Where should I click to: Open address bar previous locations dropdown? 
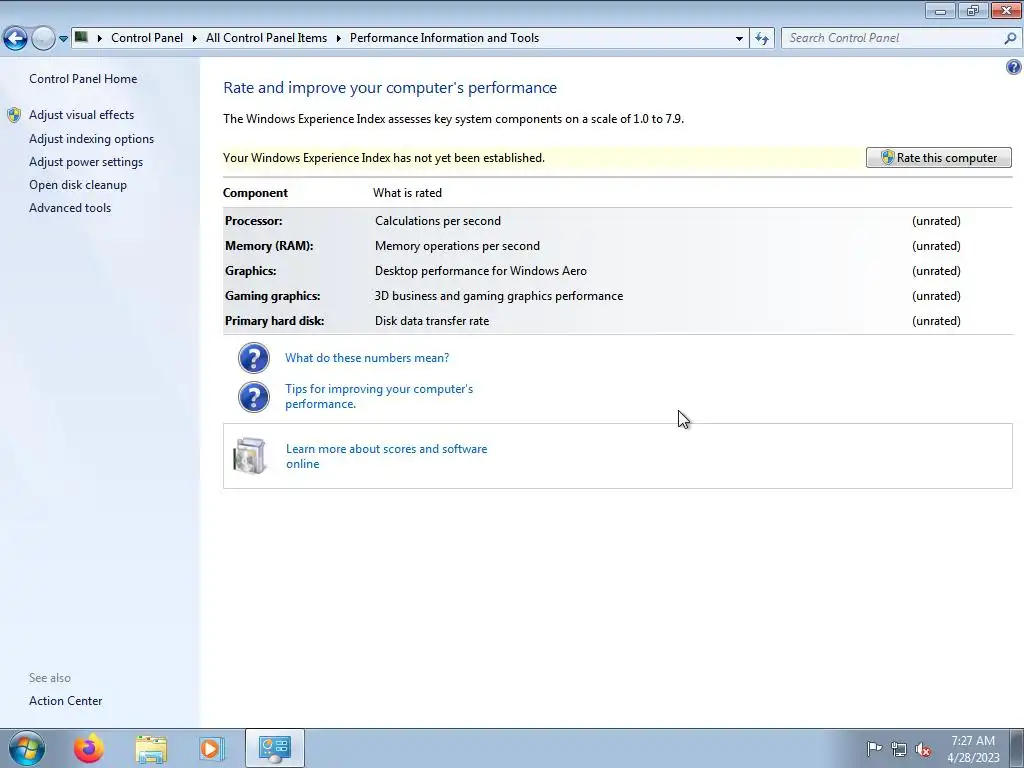click(x=739, y=38)
